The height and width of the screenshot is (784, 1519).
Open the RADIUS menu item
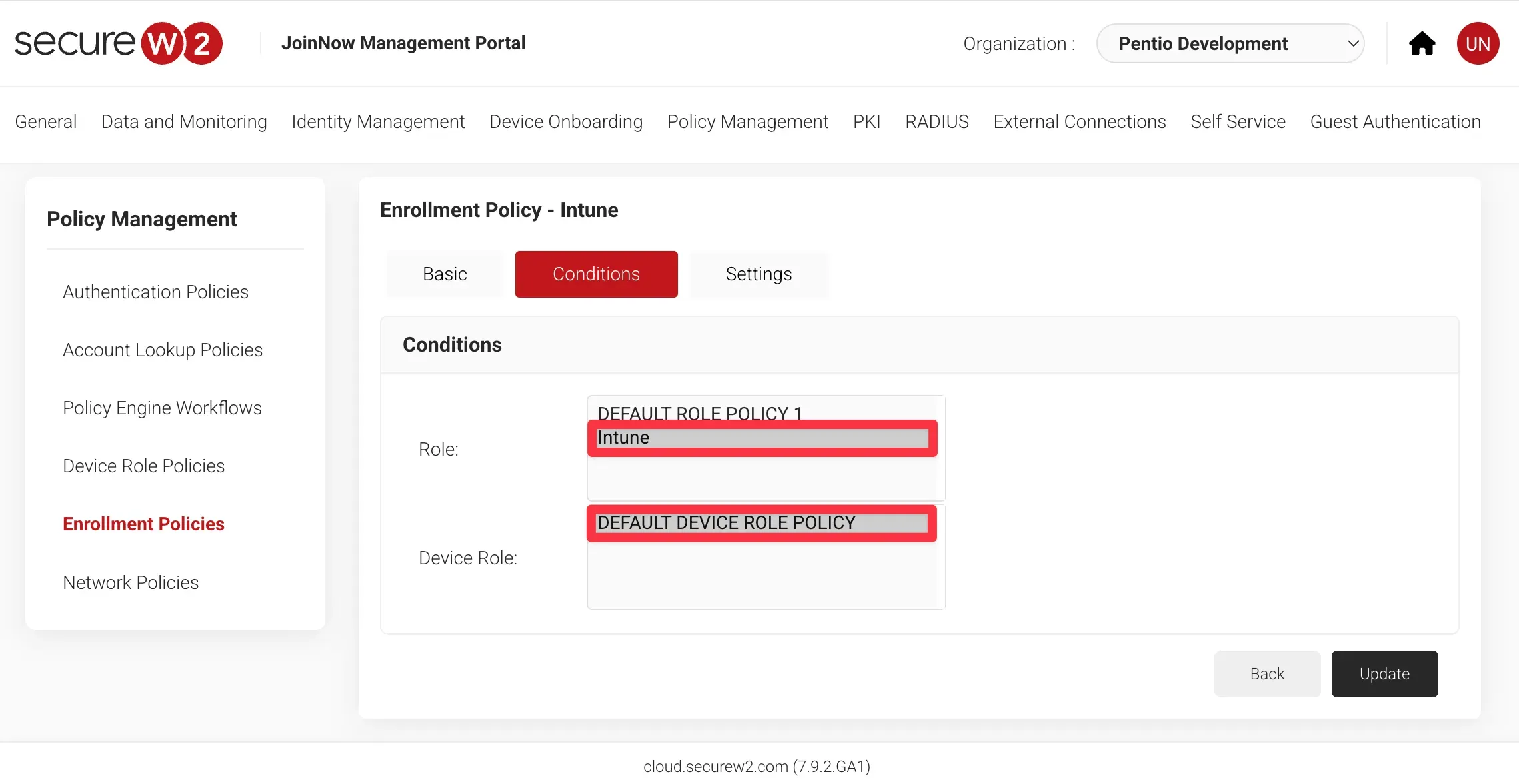[936, 121]
